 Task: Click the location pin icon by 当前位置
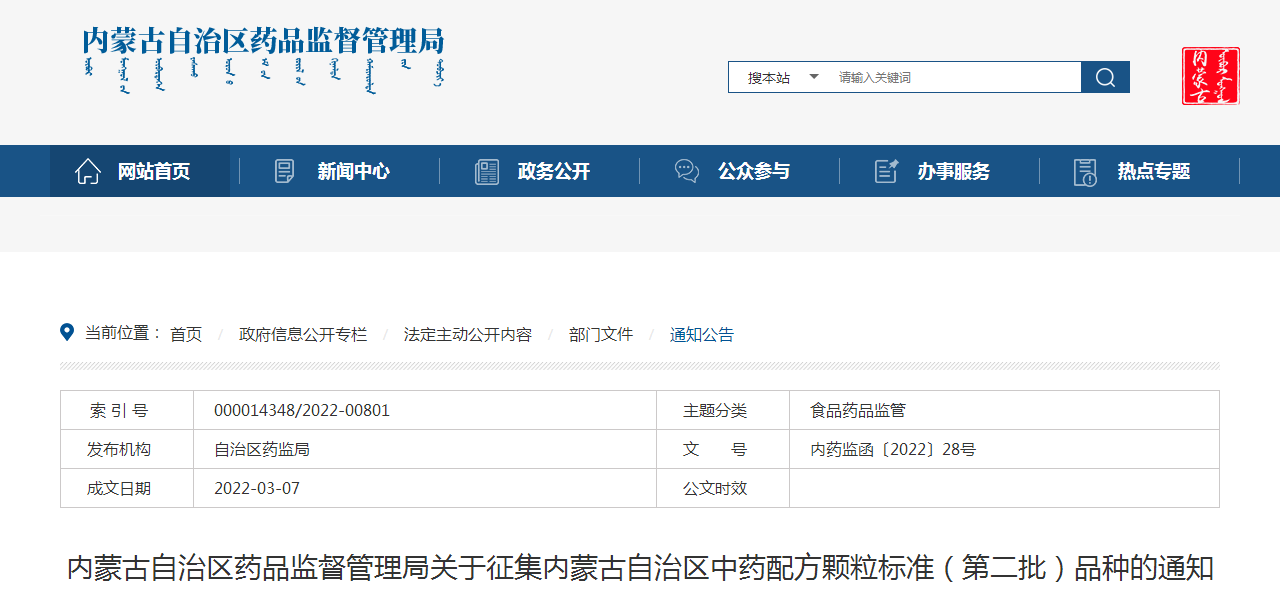[x=67, y=332]
